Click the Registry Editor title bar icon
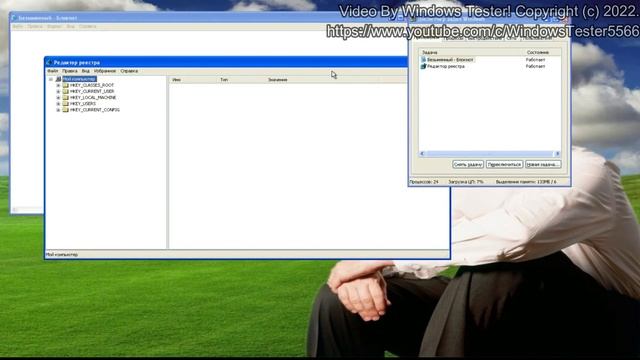This screenshot has width=640, height=360. click(x=49, y=62)
